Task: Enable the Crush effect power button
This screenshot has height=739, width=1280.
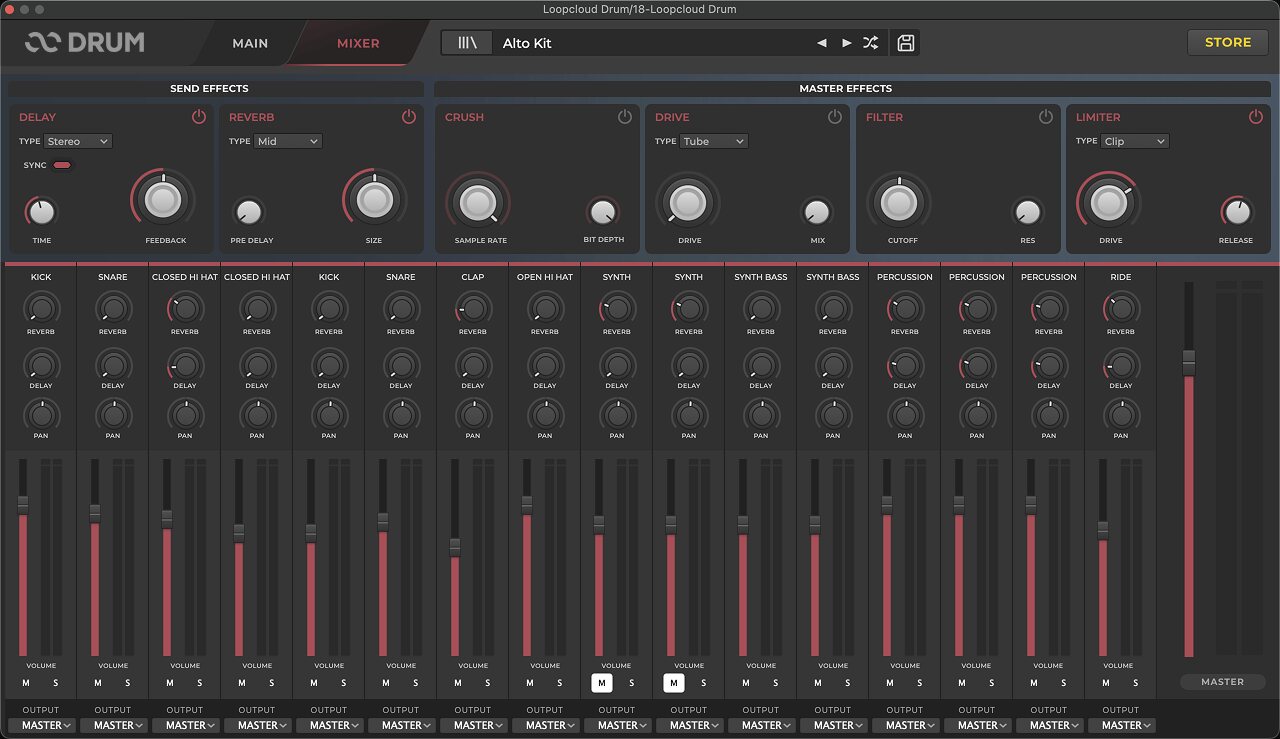Action: click(x=625, y=117)
